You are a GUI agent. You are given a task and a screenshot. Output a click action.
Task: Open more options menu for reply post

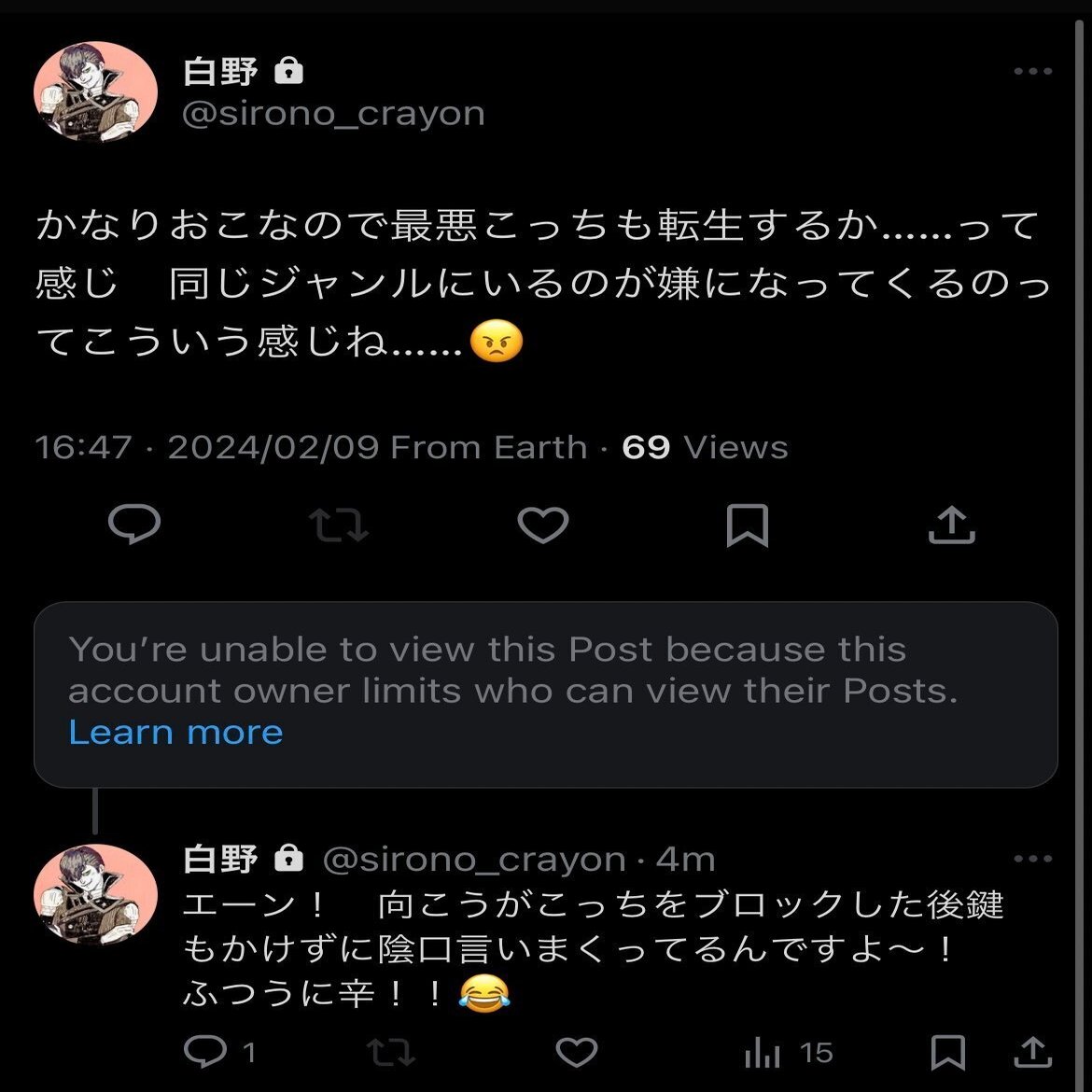pyautogui.click(x=1032, y=859)
